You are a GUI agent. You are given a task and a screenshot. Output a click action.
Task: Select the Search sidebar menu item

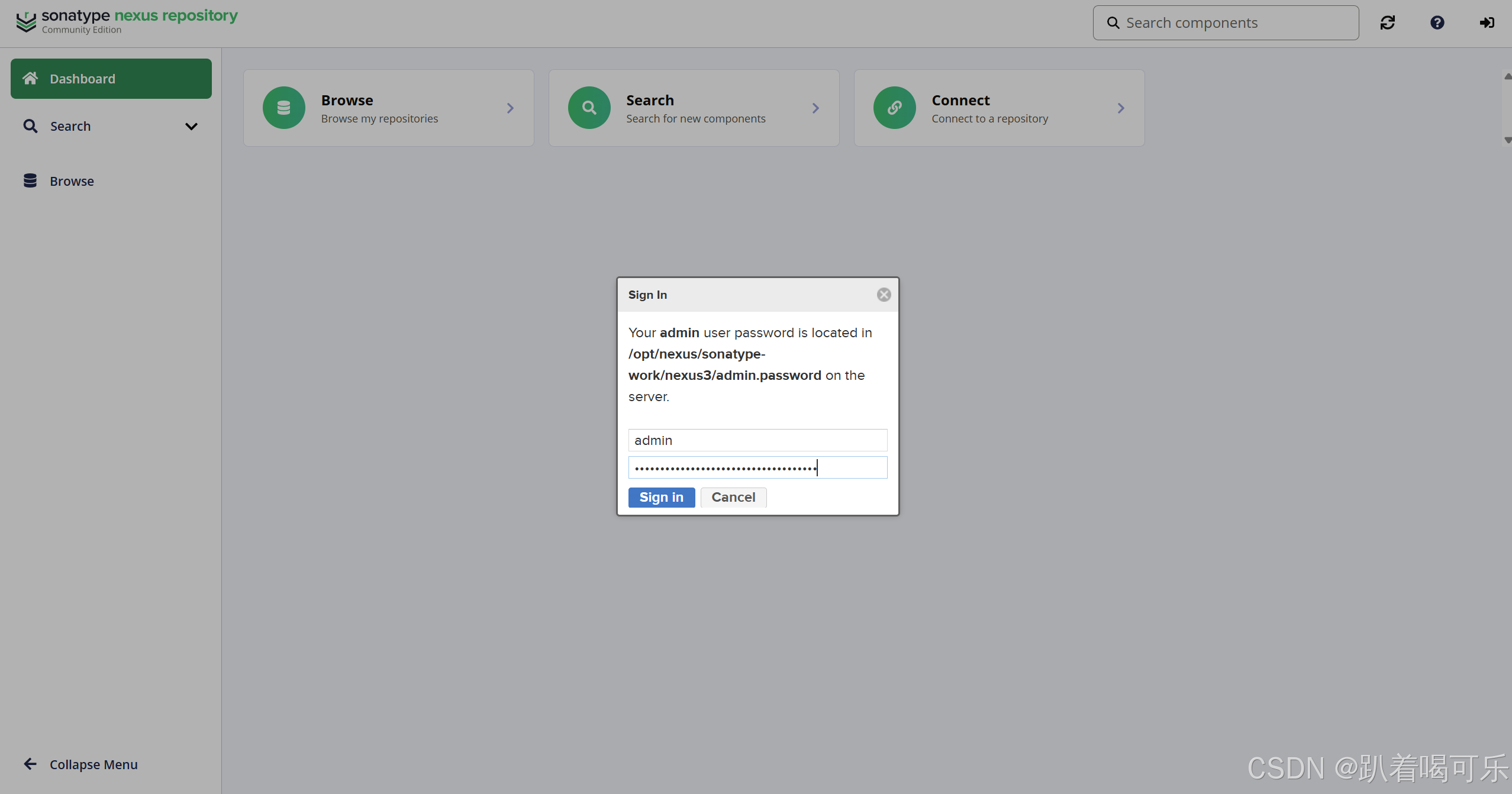coord(111,126)
